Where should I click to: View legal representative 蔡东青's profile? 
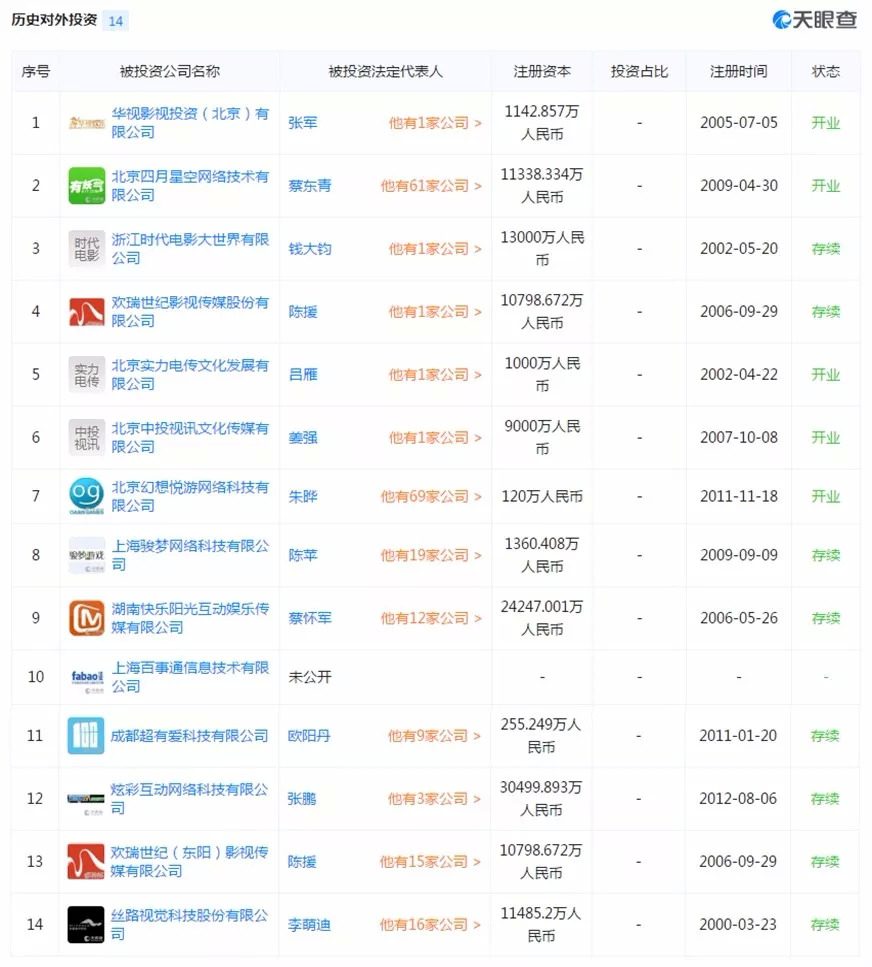310,186
